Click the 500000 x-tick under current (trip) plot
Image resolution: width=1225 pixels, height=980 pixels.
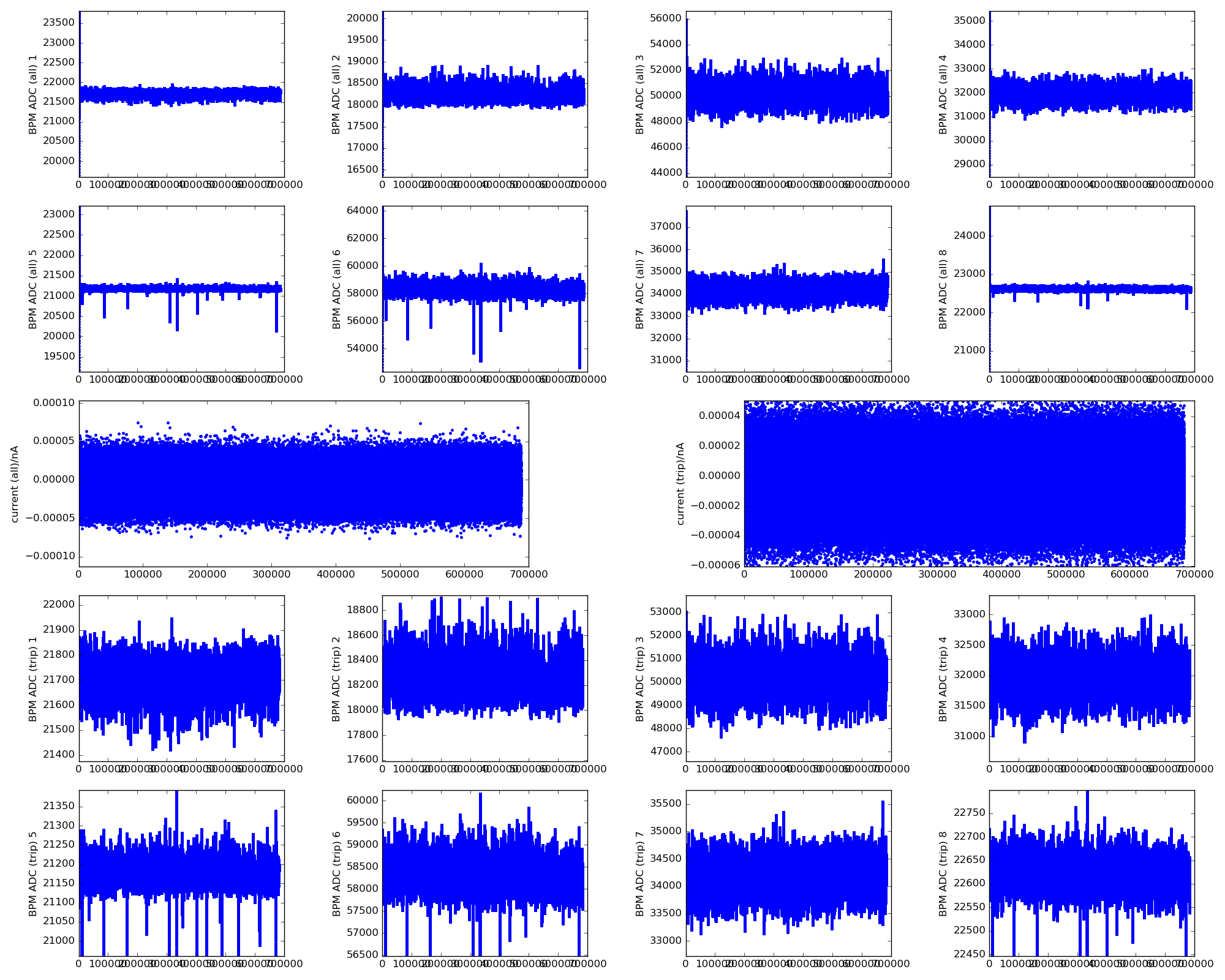[1066, 575]
